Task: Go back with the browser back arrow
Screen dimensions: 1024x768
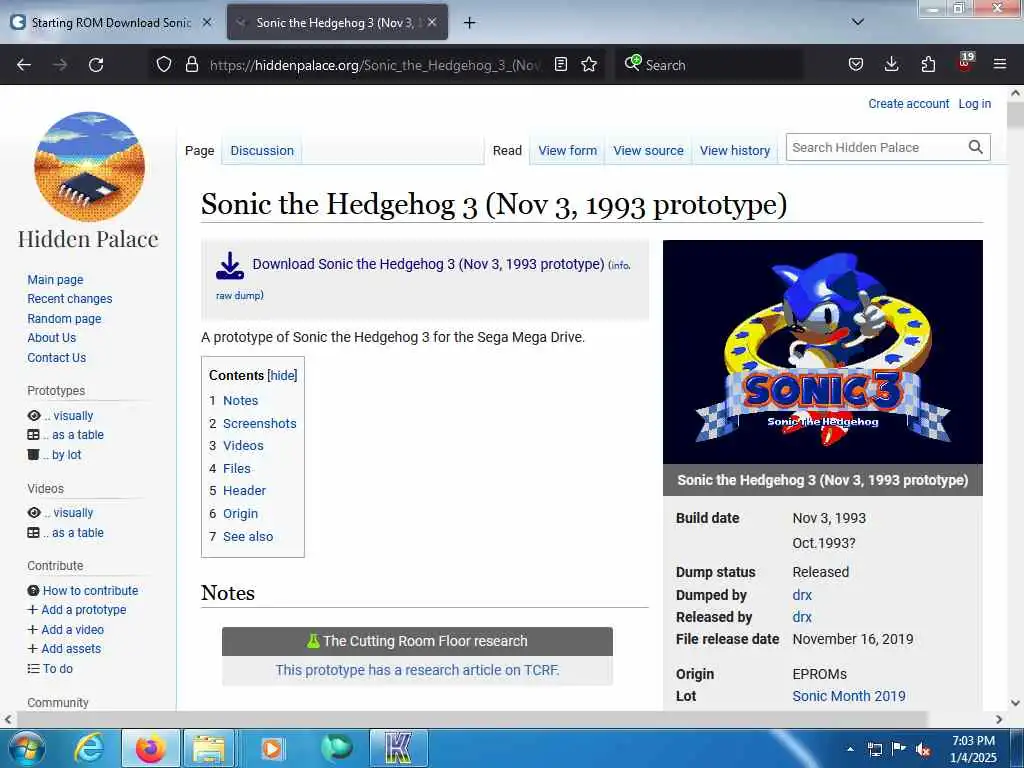Action: pos(24,65)
